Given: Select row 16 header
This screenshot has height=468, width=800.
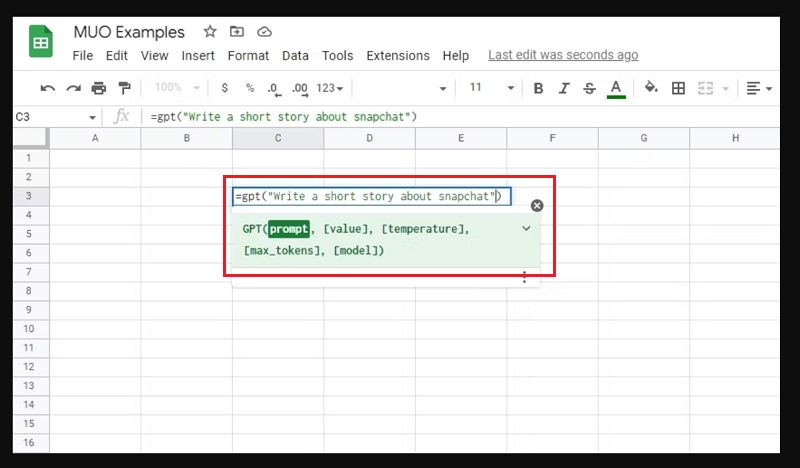Looking at the screenshot, I should pos(29,442).
